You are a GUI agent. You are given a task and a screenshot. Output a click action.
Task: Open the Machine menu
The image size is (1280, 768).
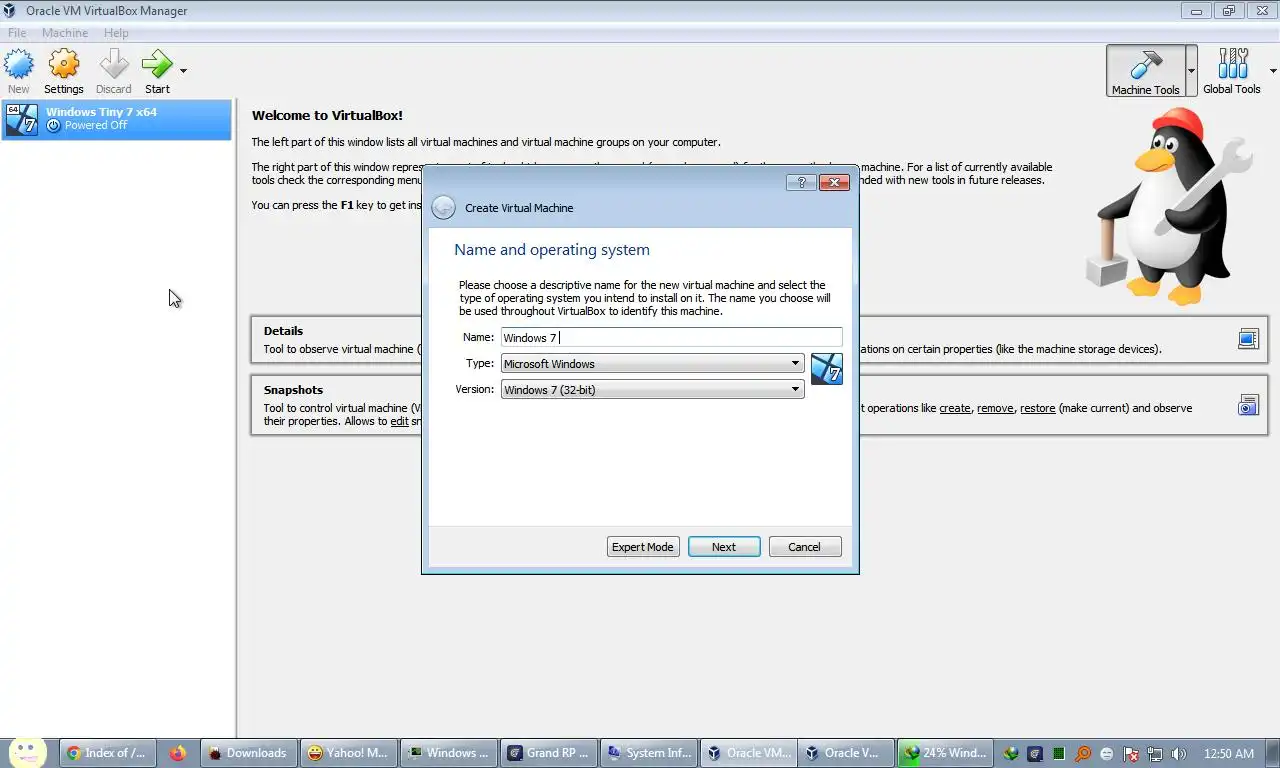click(65, 33)
